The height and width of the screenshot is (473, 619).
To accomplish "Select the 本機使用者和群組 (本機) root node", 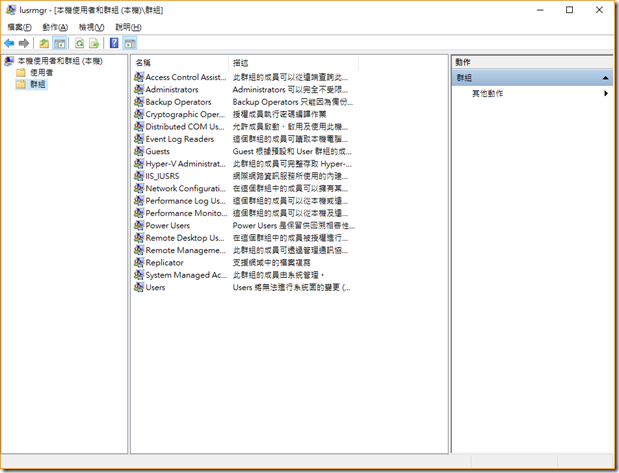I will (59, 61).
